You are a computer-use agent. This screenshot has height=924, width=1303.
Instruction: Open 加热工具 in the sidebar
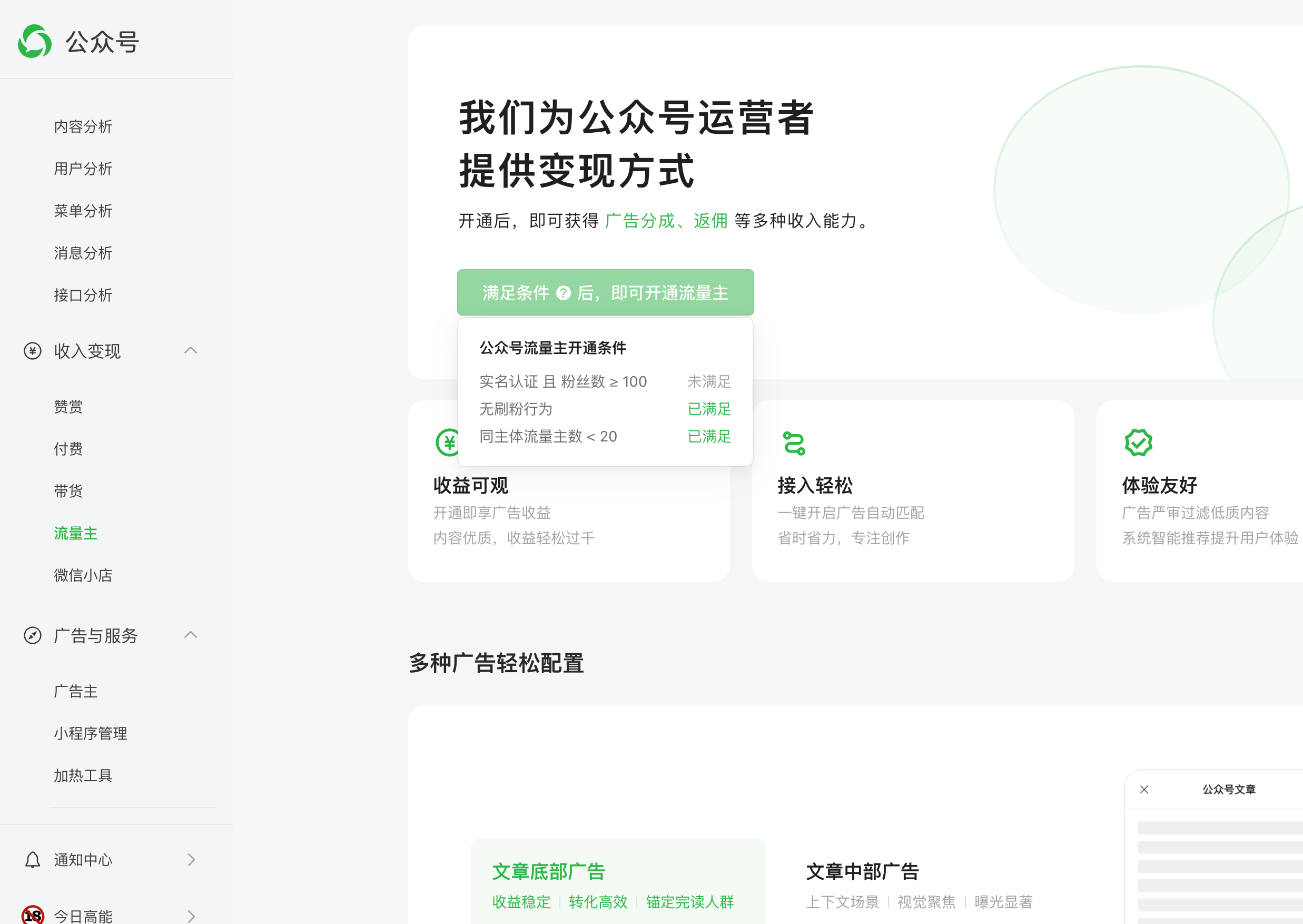click(x=83, y=775)
